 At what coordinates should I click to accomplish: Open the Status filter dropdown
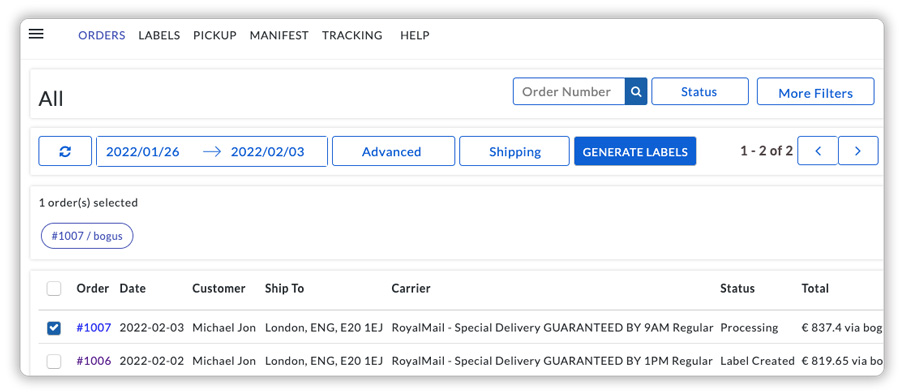point(700,92)
